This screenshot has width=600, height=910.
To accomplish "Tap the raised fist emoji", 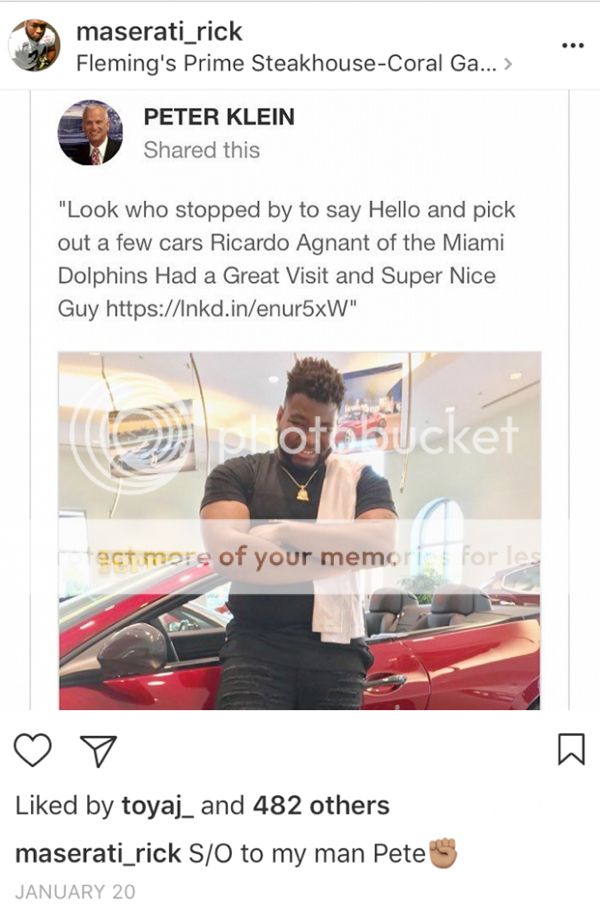I will point(443,853).
